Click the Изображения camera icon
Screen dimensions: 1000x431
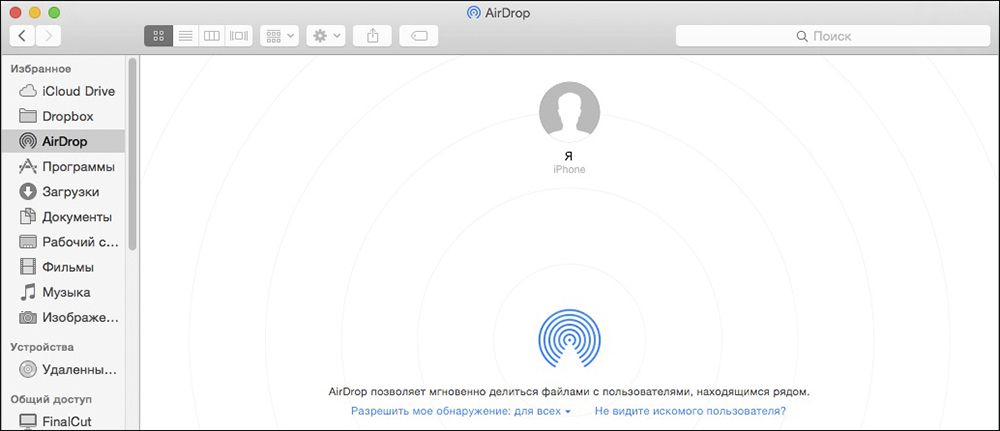coord(28,317)
